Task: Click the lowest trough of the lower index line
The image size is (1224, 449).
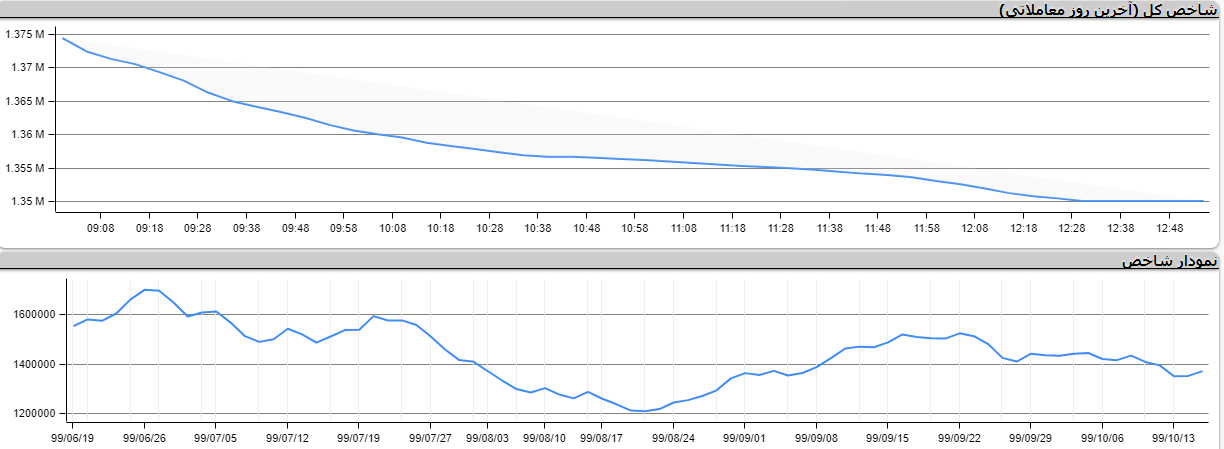Action: 645,411
